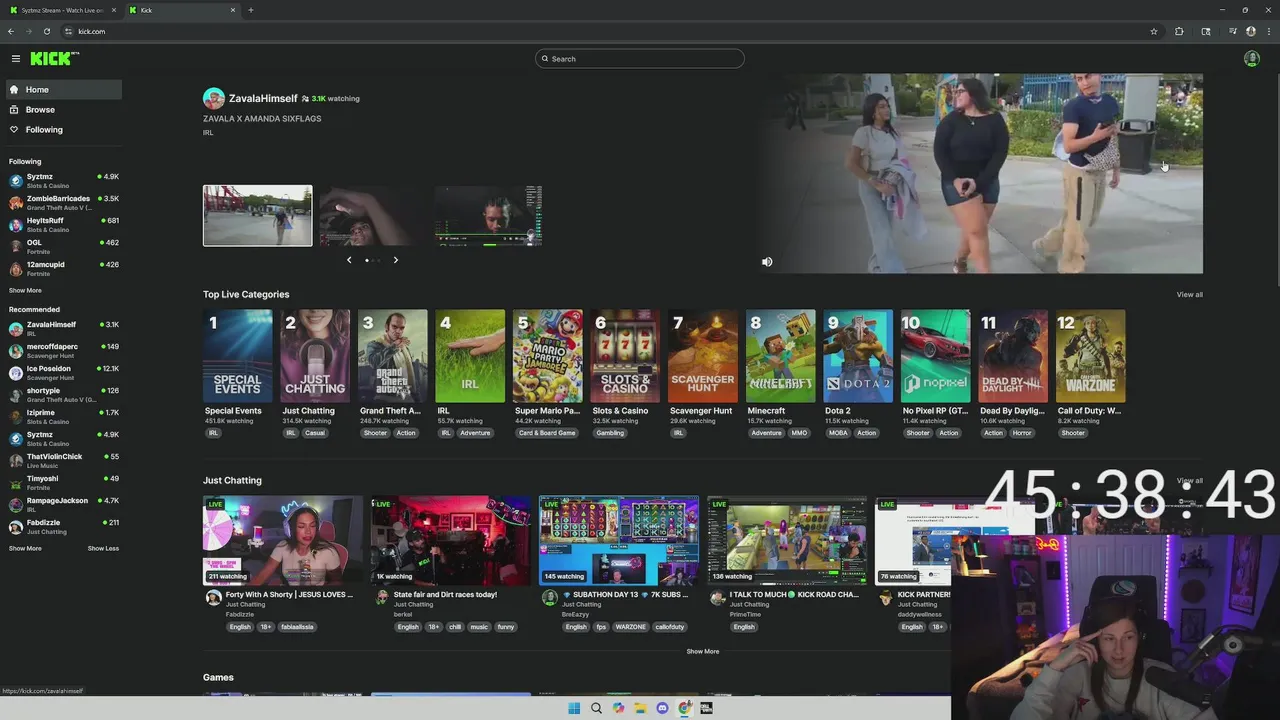Expand Following list with Show More
This screenshot has width=1280, height=720.
pos(25,291)
